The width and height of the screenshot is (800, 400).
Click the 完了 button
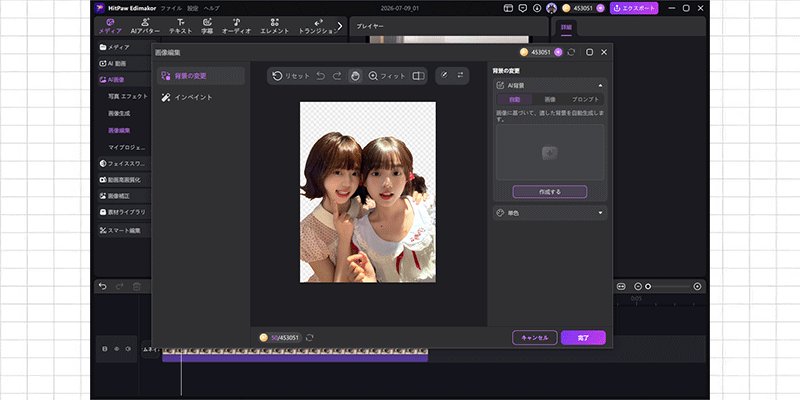pyautogui.click(x=583, y=338)
